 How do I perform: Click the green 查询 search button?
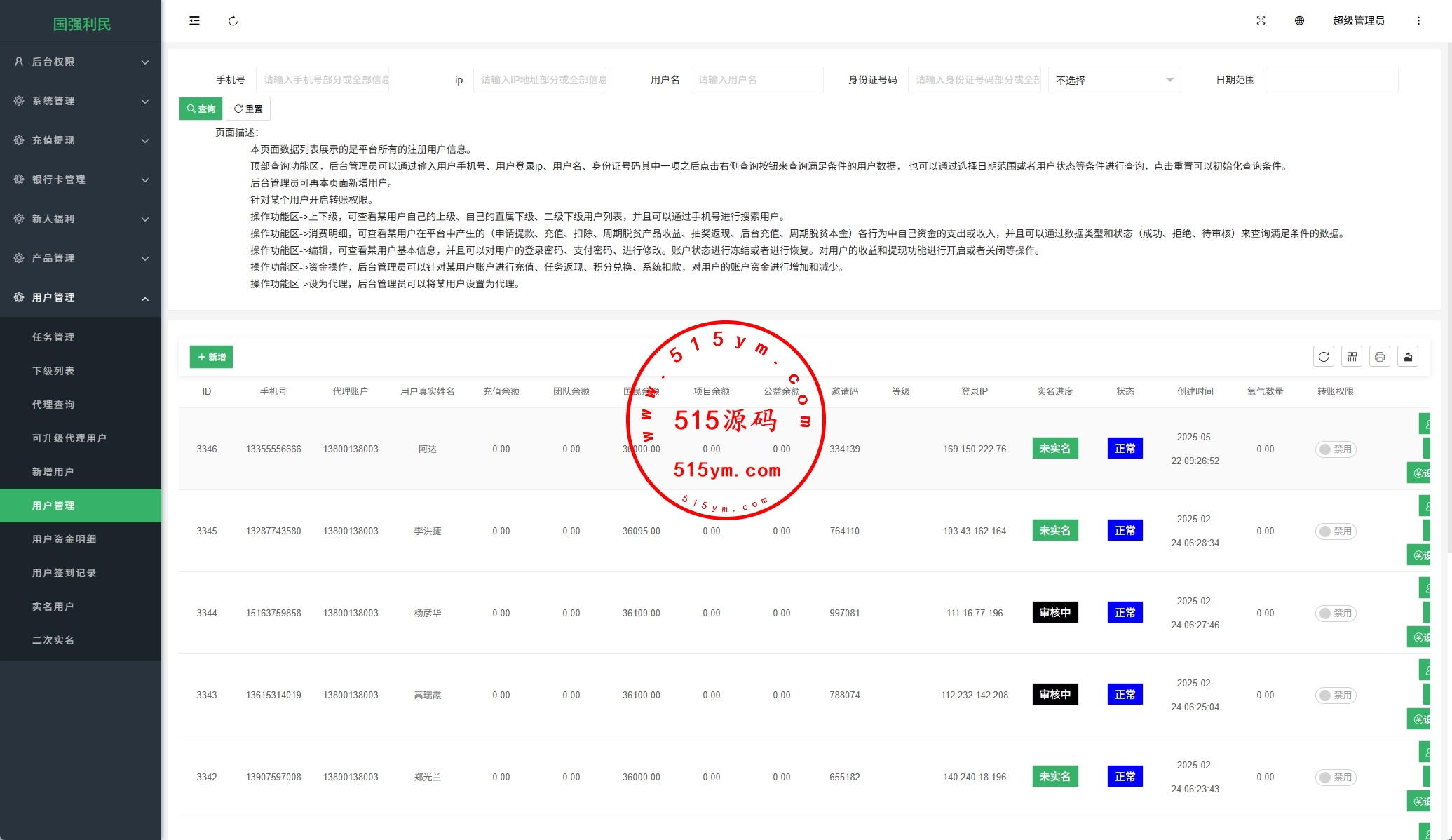[x=201, y=109]
